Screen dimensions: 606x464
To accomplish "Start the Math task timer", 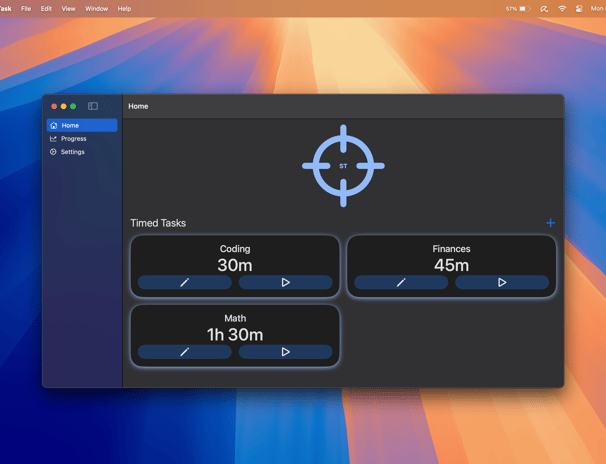I will (x=285, y=352).
